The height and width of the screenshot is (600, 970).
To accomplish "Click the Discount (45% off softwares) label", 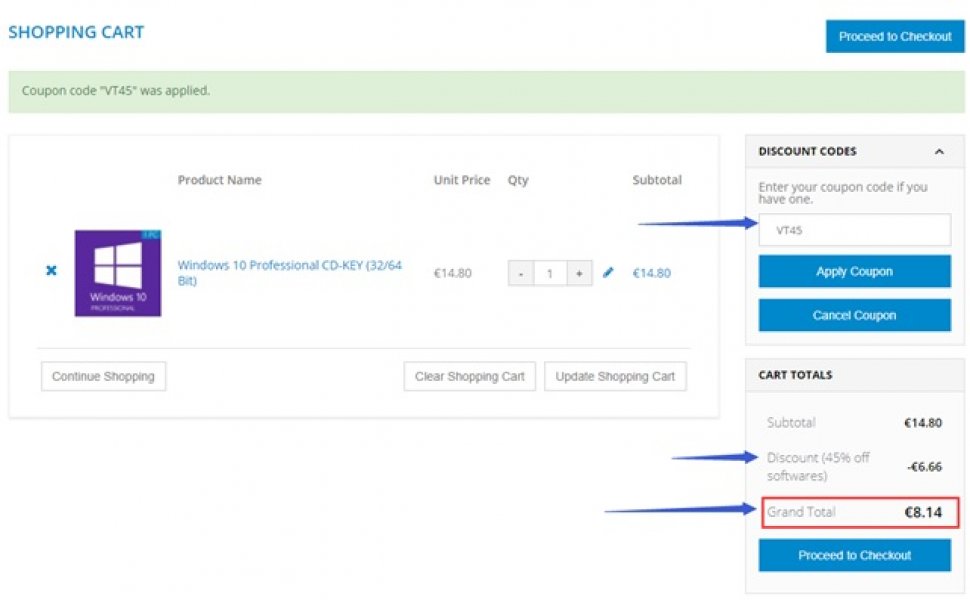I will pyautogui.click(x=818, y=466).
